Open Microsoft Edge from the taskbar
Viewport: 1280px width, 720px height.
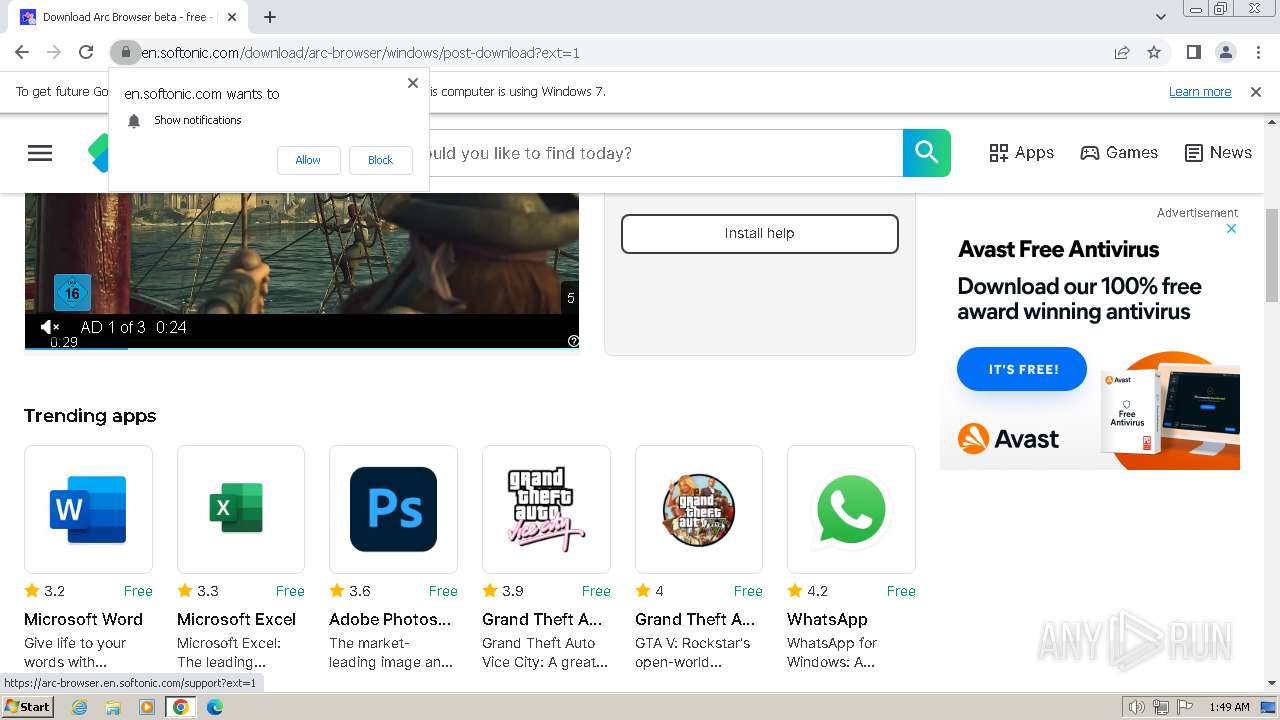tap(215, 707)
